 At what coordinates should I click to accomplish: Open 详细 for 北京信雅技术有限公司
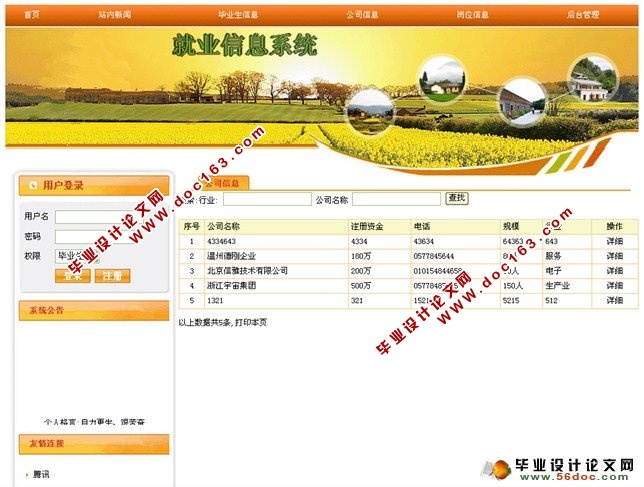pyautogui.click(x=614, y=271)
